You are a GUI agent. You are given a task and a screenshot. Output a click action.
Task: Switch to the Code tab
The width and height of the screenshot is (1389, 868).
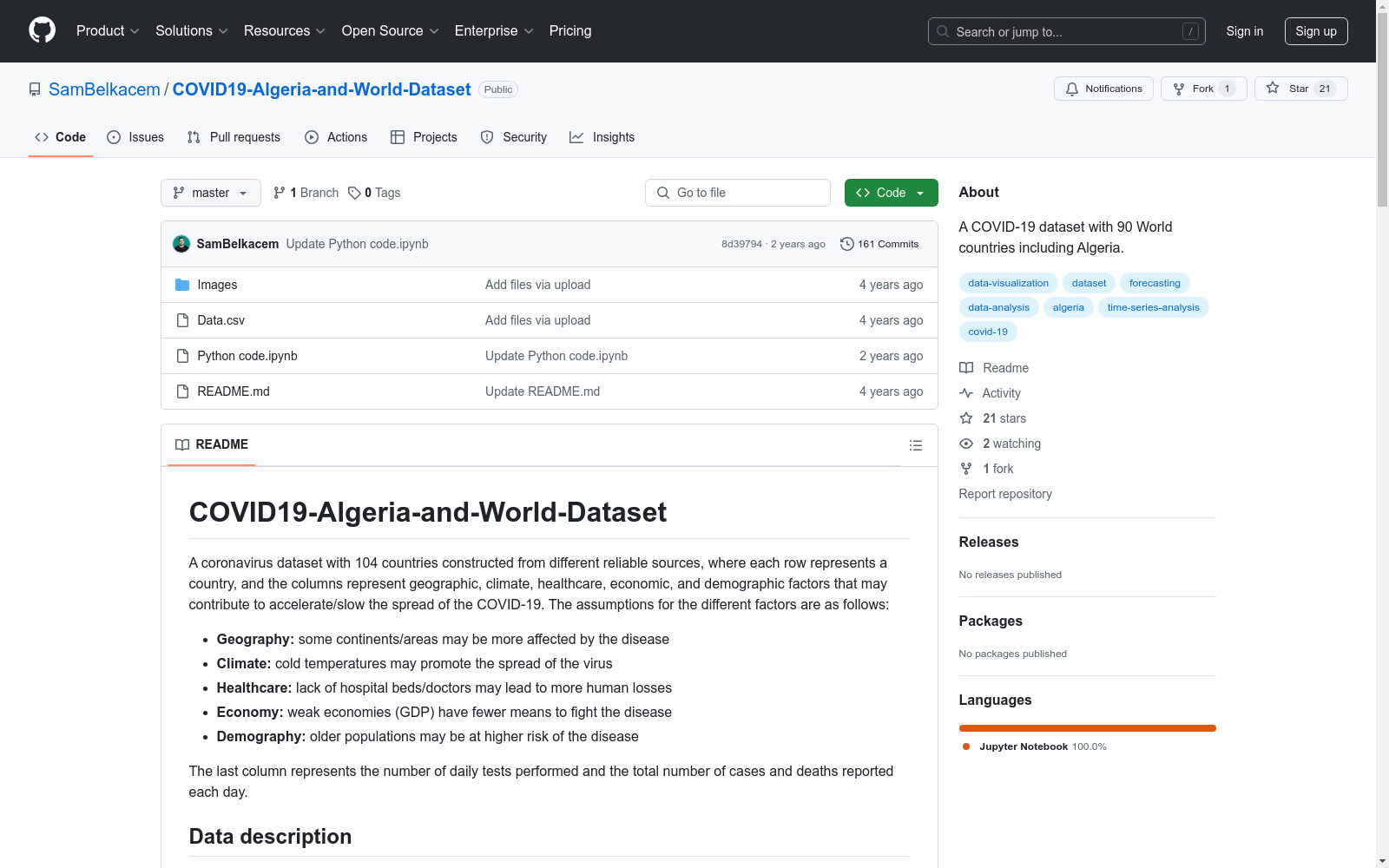pyautogui.click(x=61, y=137)
